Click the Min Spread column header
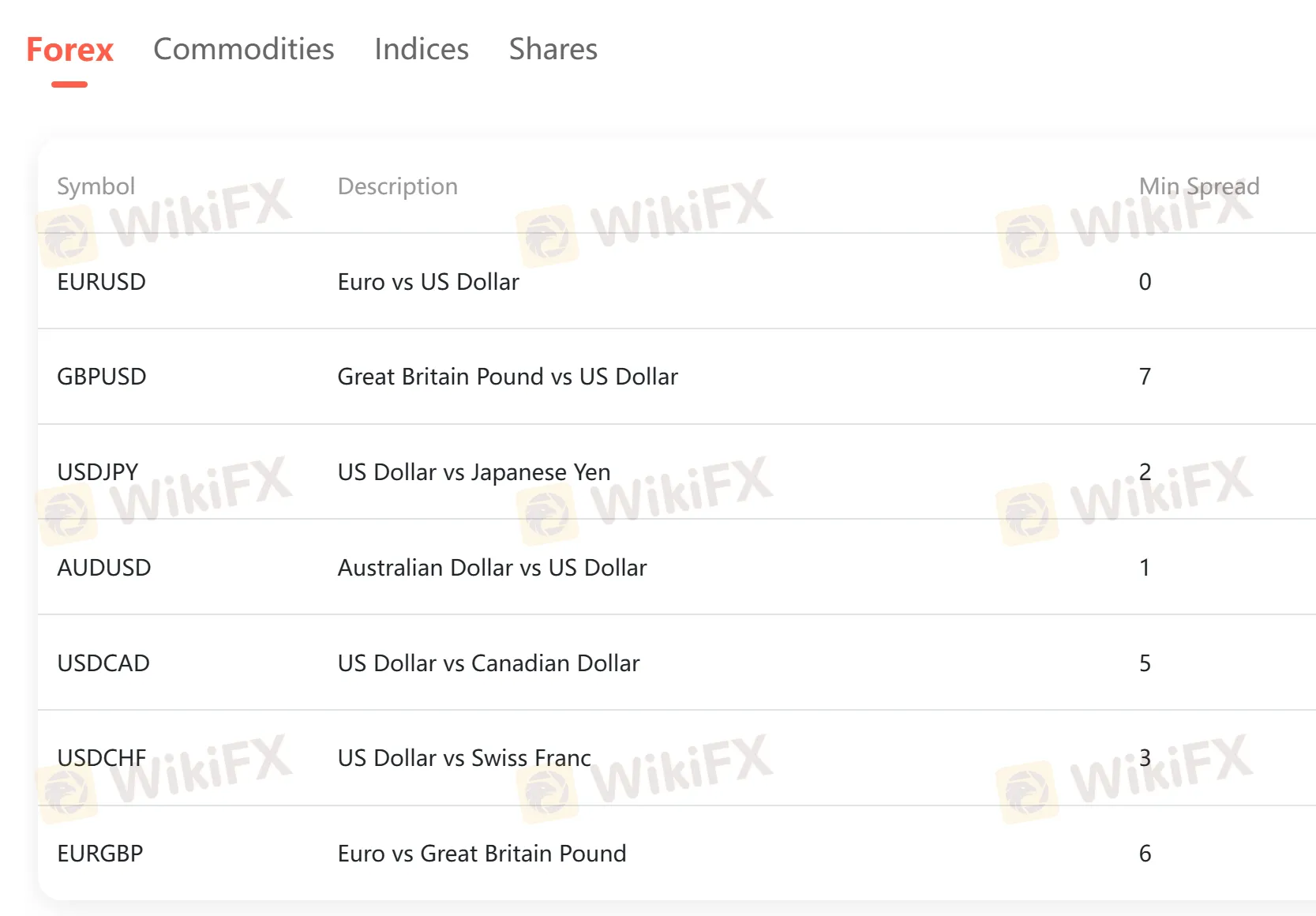This screenshot has width=1316, height=916. 1198,186
